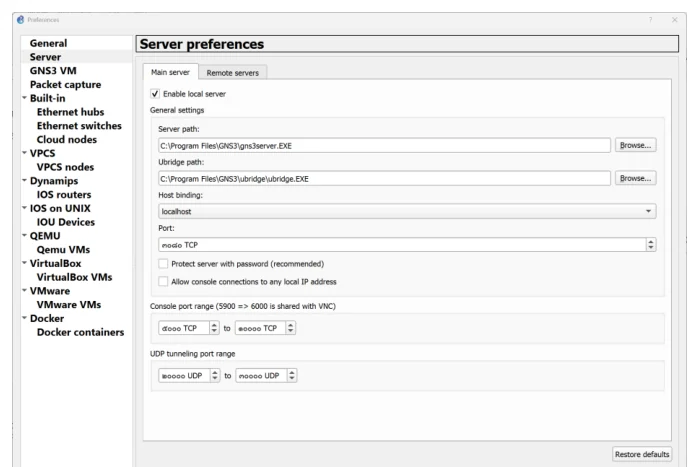Collapse the IOS on UNIX group
The image size is (699, 467).
pyautogui.click(x=25, y=208)
